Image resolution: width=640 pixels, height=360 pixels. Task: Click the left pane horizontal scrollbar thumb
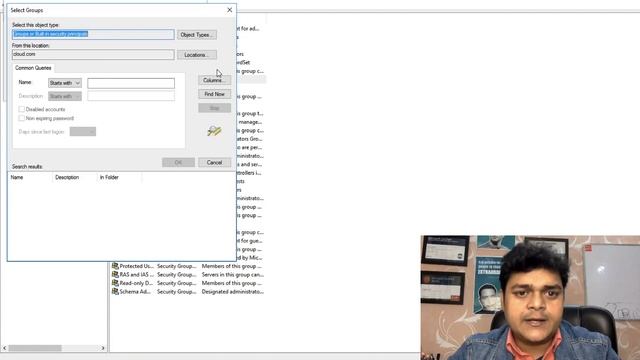[x=35, y=348]
